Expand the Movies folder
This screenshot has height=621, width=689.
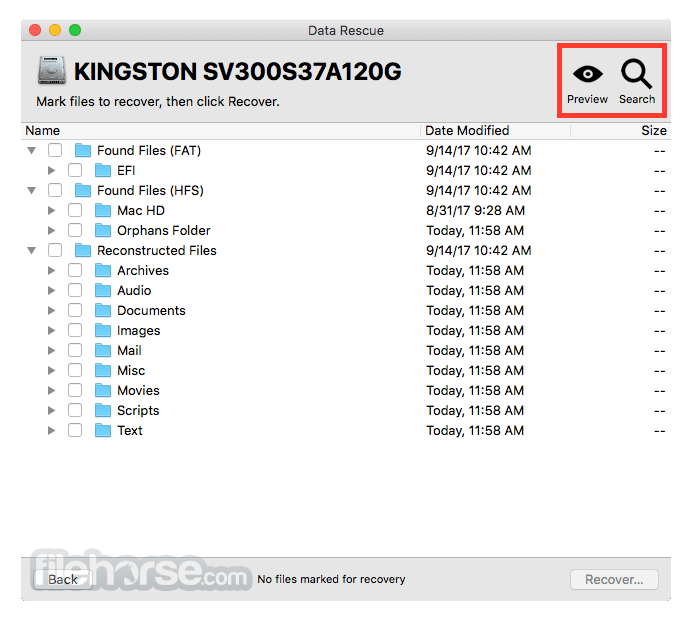click(x=51, y=390)
